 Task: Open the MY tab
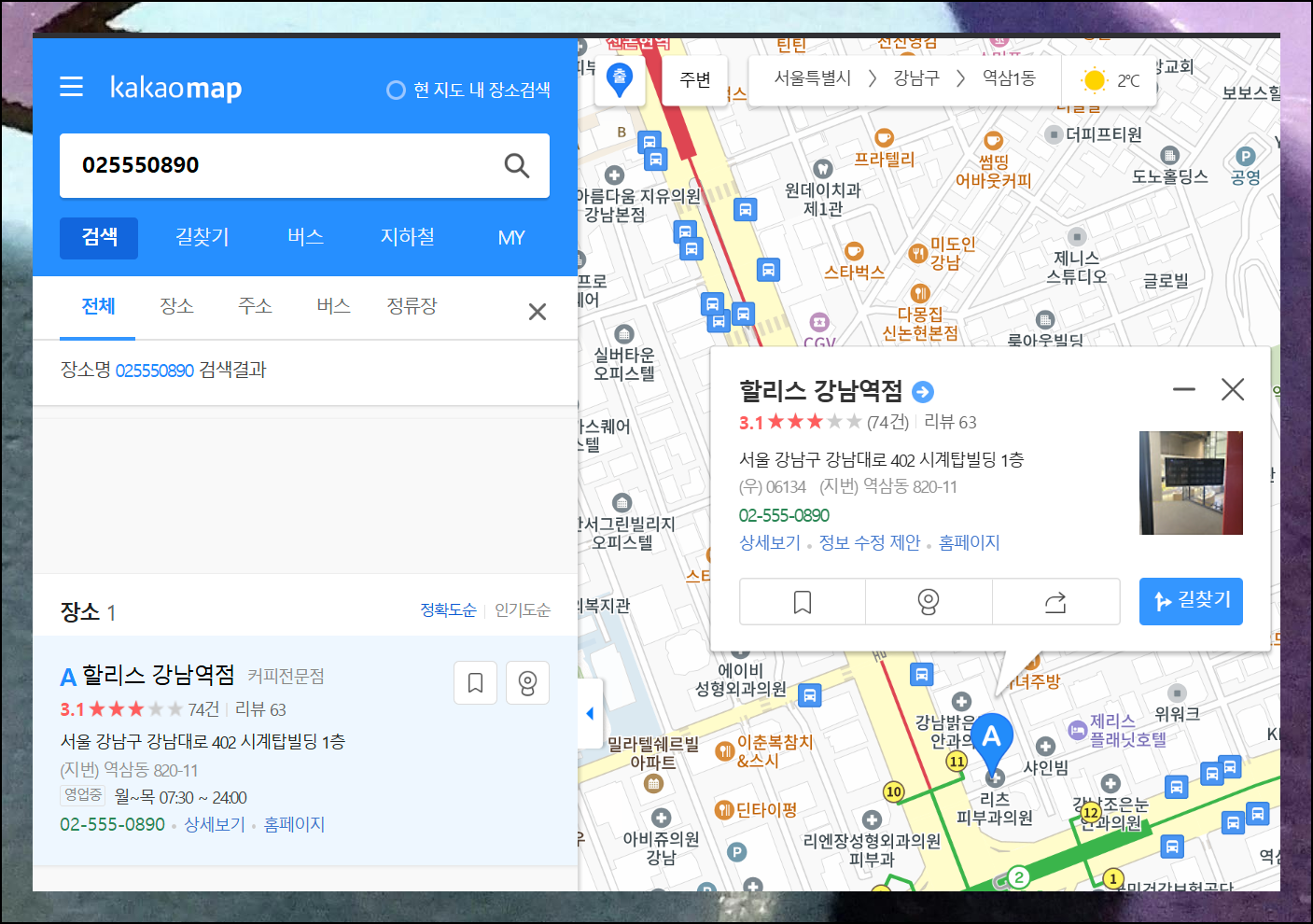(511, 238)
